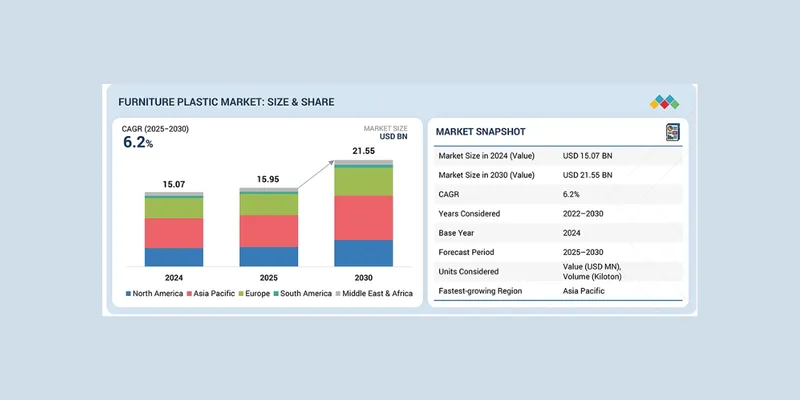
Task: Click the blue North America segment of the 2025 bar
Action: (268, 257)
